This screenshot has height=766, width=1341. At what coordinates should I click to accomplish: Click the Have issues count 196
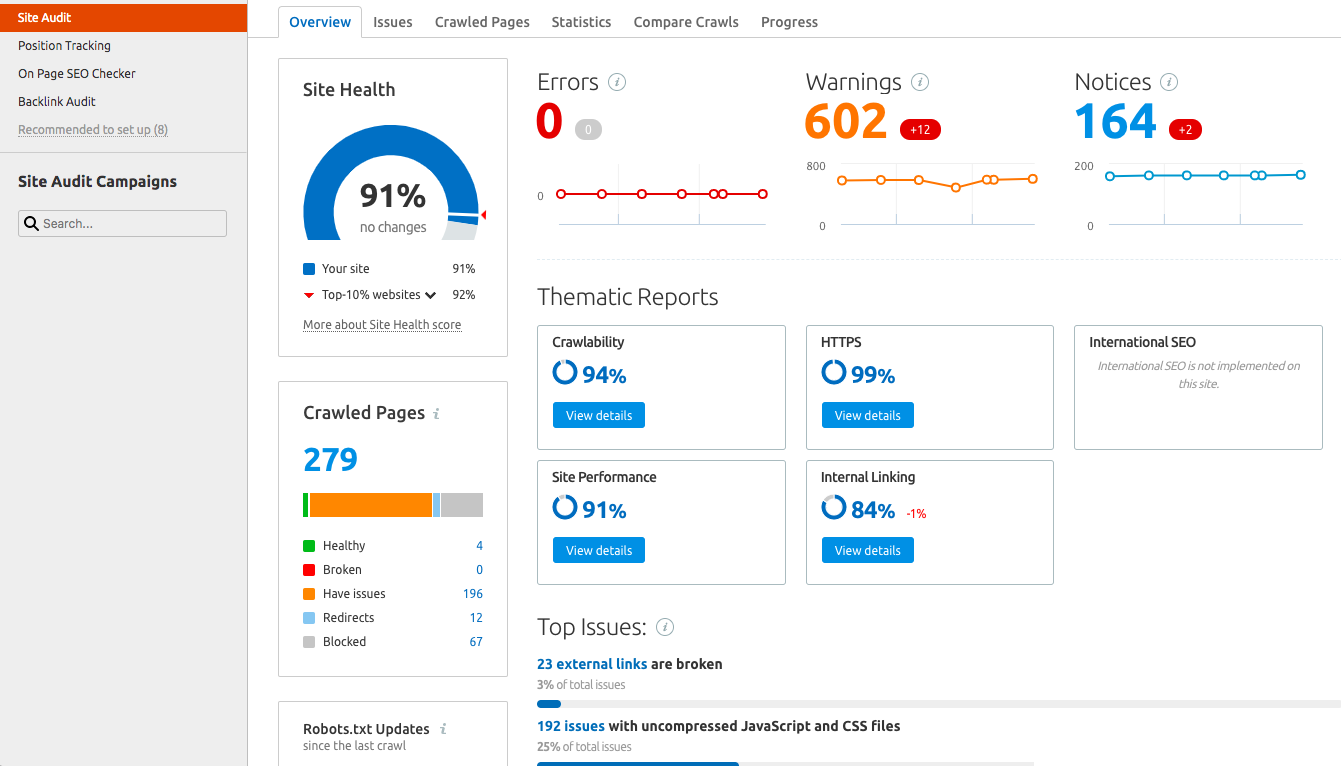click(473, 594)
